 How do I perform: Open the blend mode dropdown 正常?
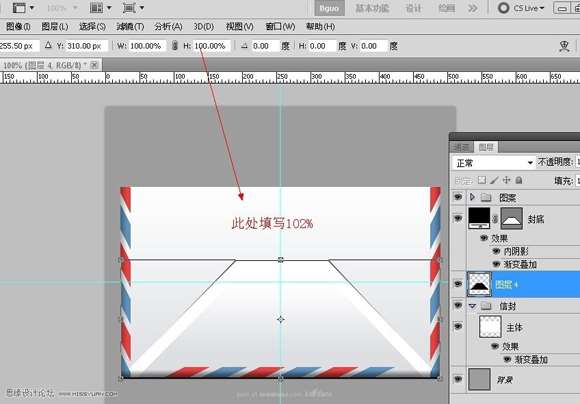click(493, 163)
